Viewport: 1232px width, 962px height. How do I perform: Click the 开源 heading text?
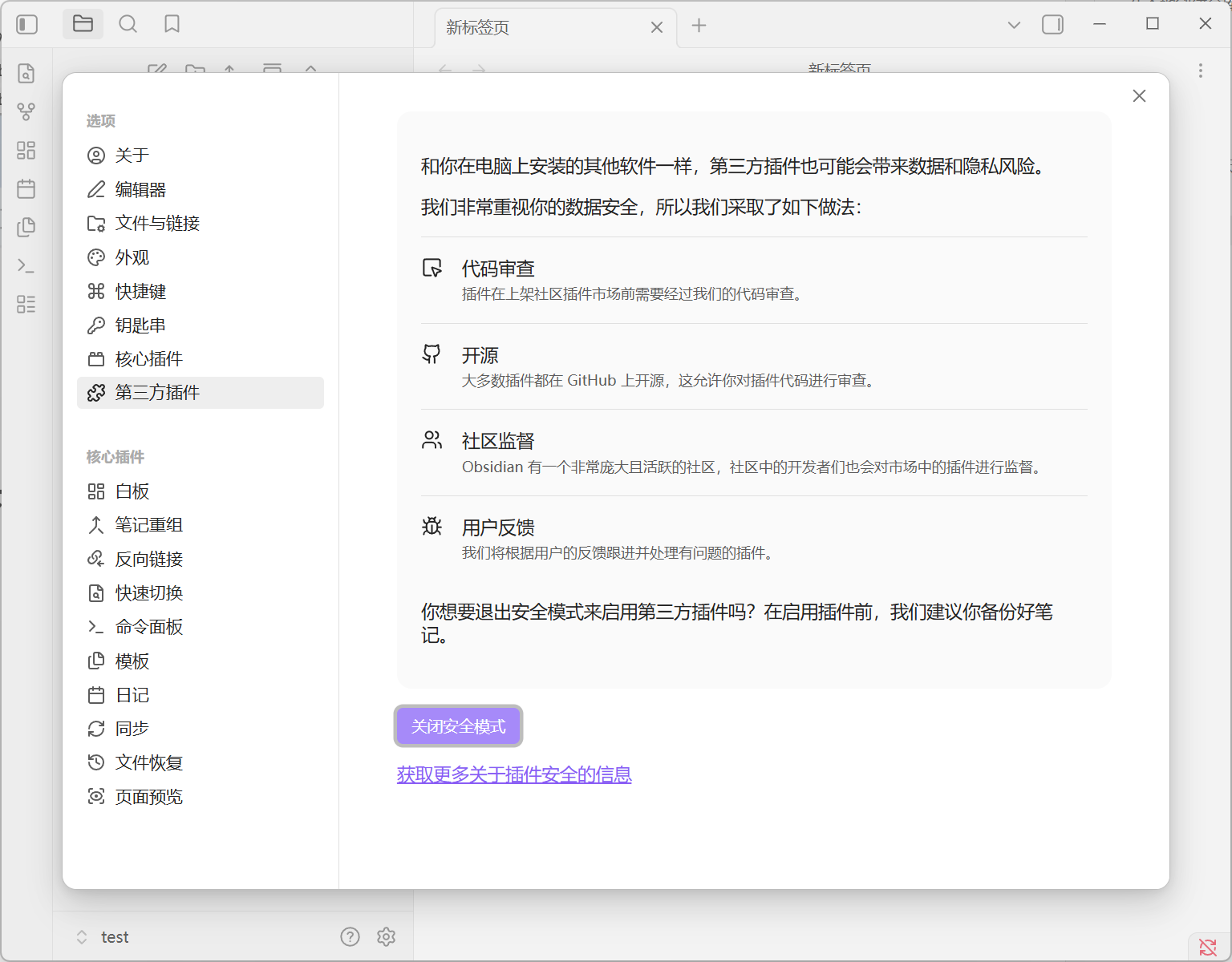coord(480,355)
